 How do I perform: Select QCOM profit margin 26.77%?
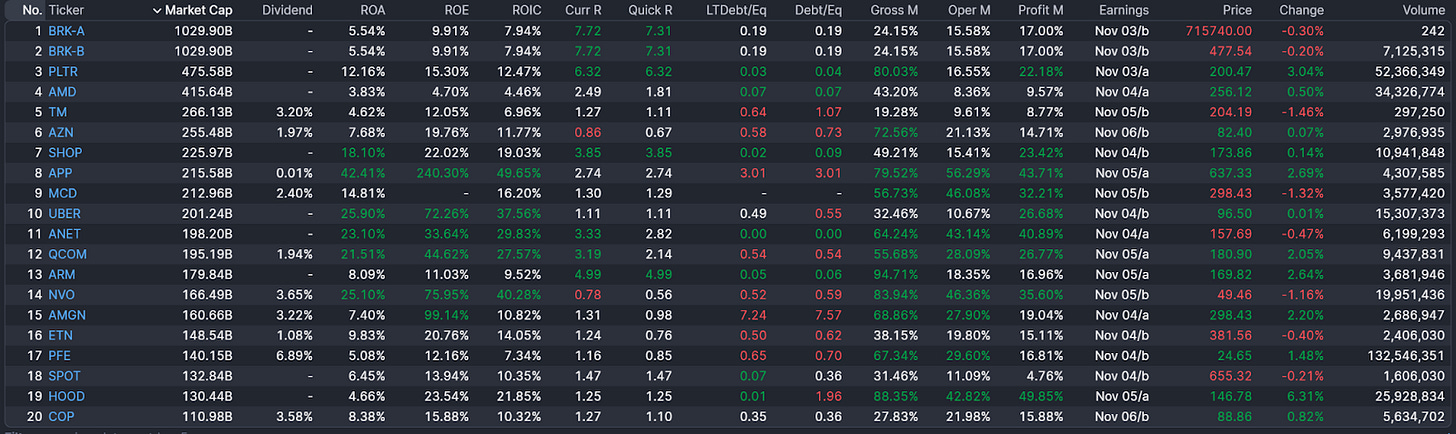1041,254
